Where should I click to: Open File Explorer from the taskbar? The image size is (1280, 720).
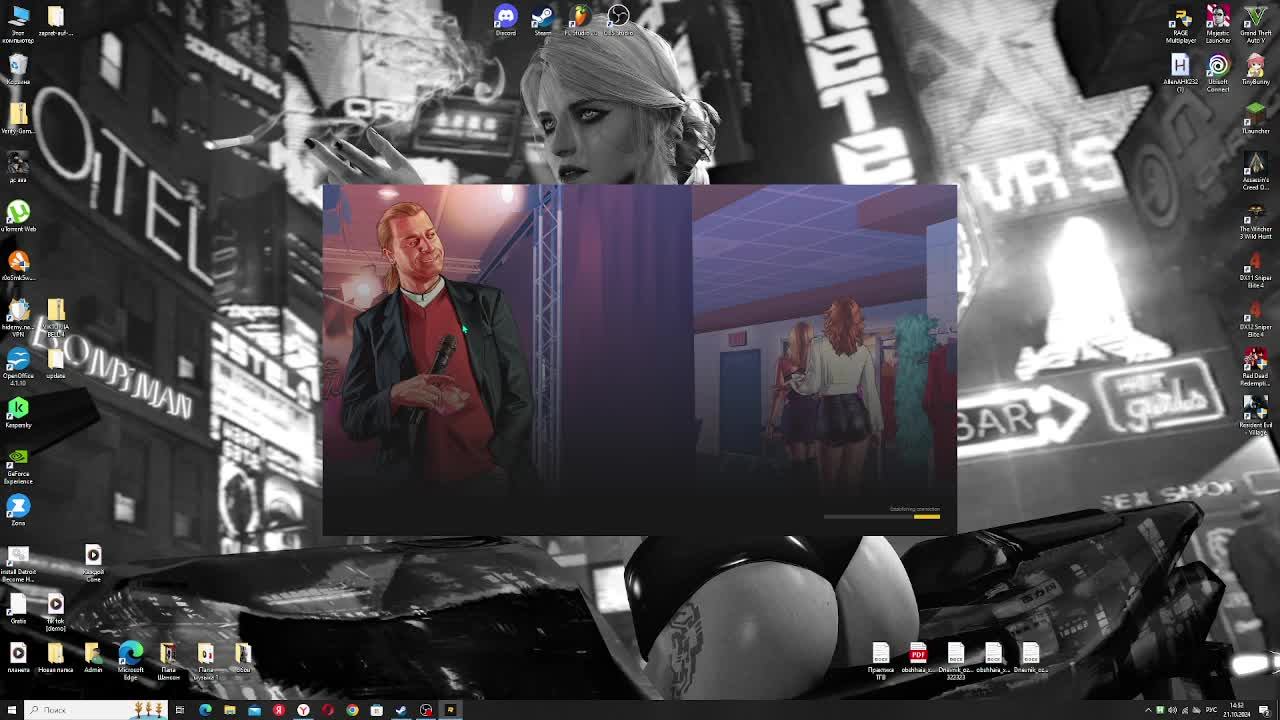230,710
